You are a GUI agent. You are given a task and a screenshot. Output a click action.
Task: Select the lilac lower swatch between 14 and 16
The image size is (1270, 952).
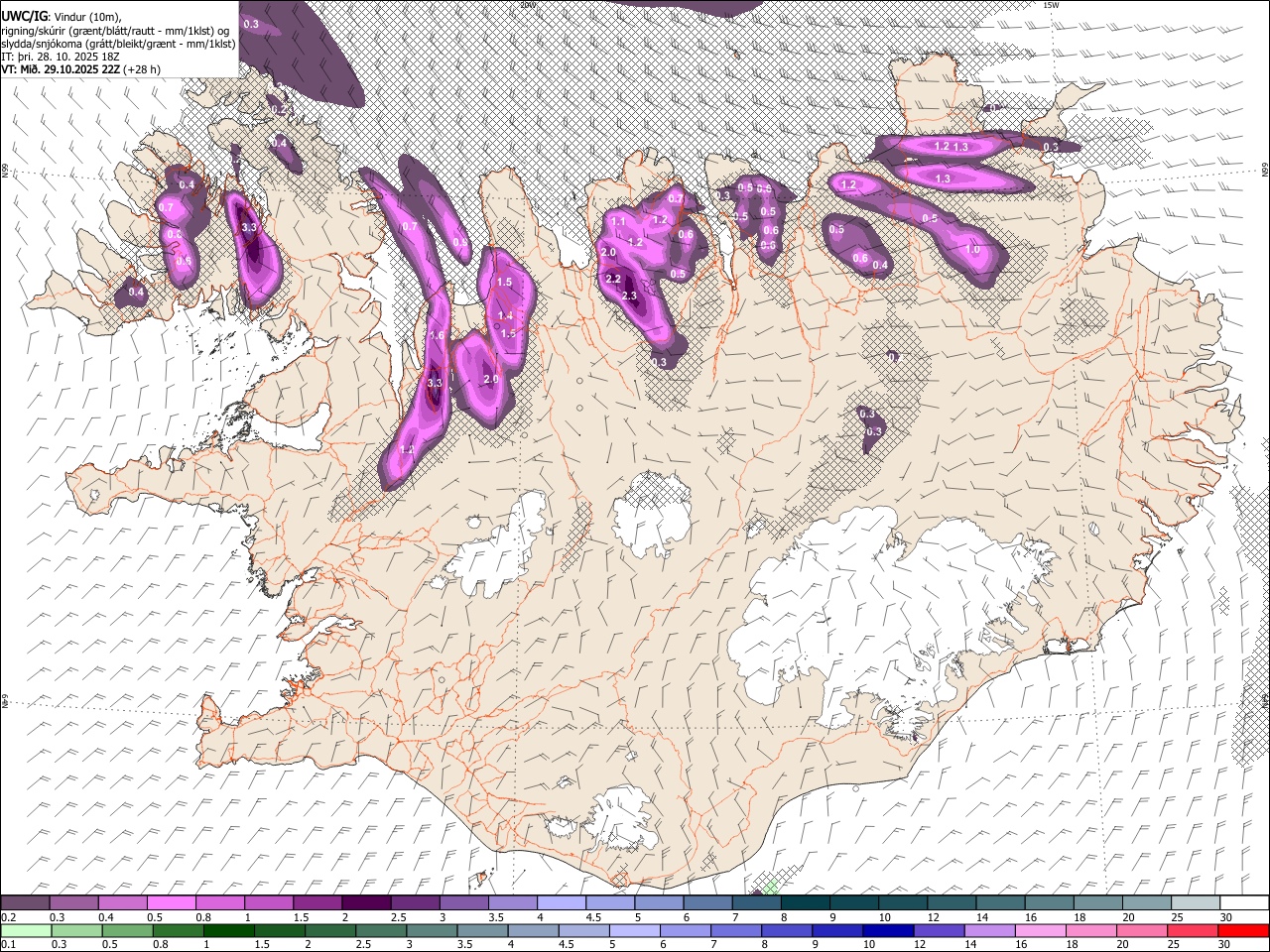pyautogui.click(x=990, y=931)
